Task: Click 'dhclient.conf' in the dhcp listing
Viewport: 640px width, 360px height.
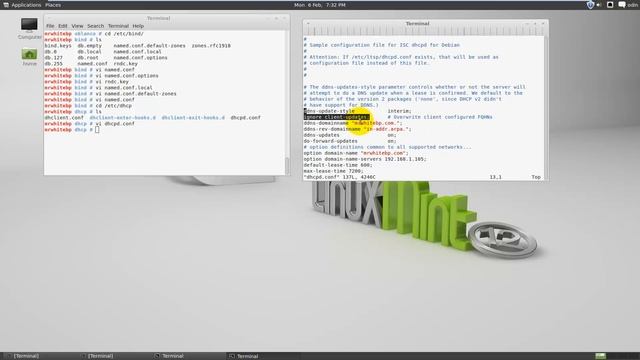Action: pos(64,118)
